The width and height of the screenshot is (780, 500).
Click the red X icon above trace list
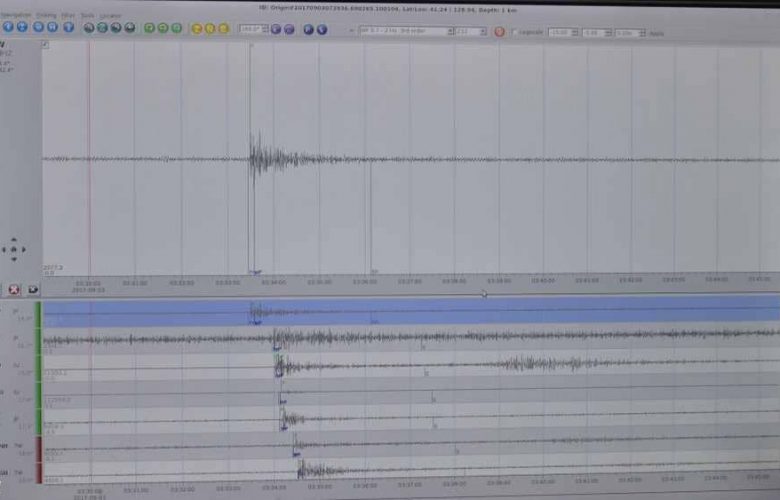14,289
